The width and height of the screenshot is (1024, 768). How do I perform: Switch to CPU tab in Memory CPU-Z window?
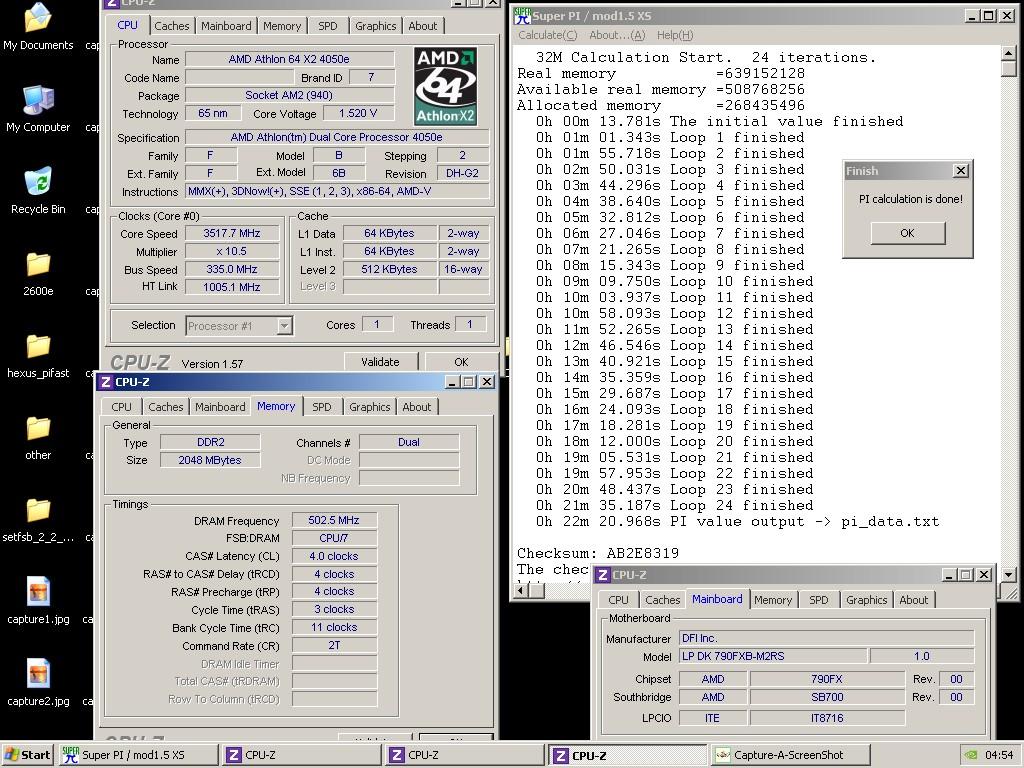121,407
